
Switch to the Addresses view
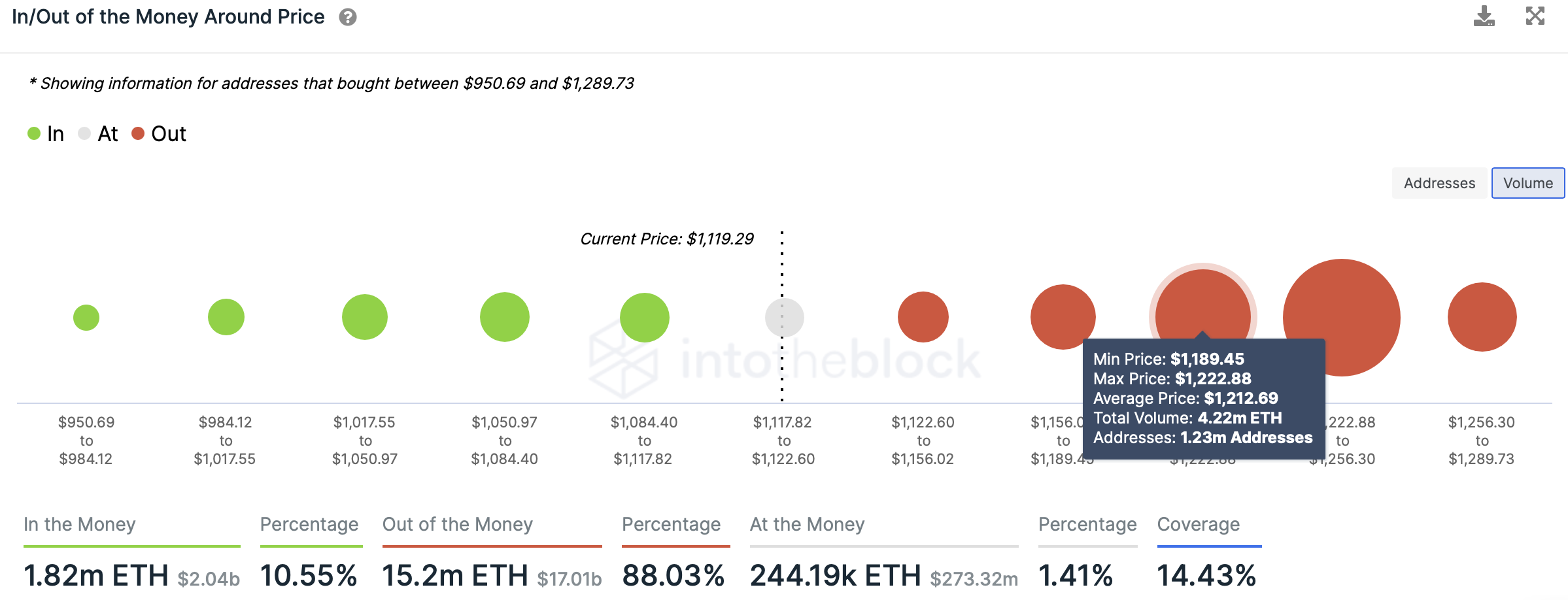1439,183
